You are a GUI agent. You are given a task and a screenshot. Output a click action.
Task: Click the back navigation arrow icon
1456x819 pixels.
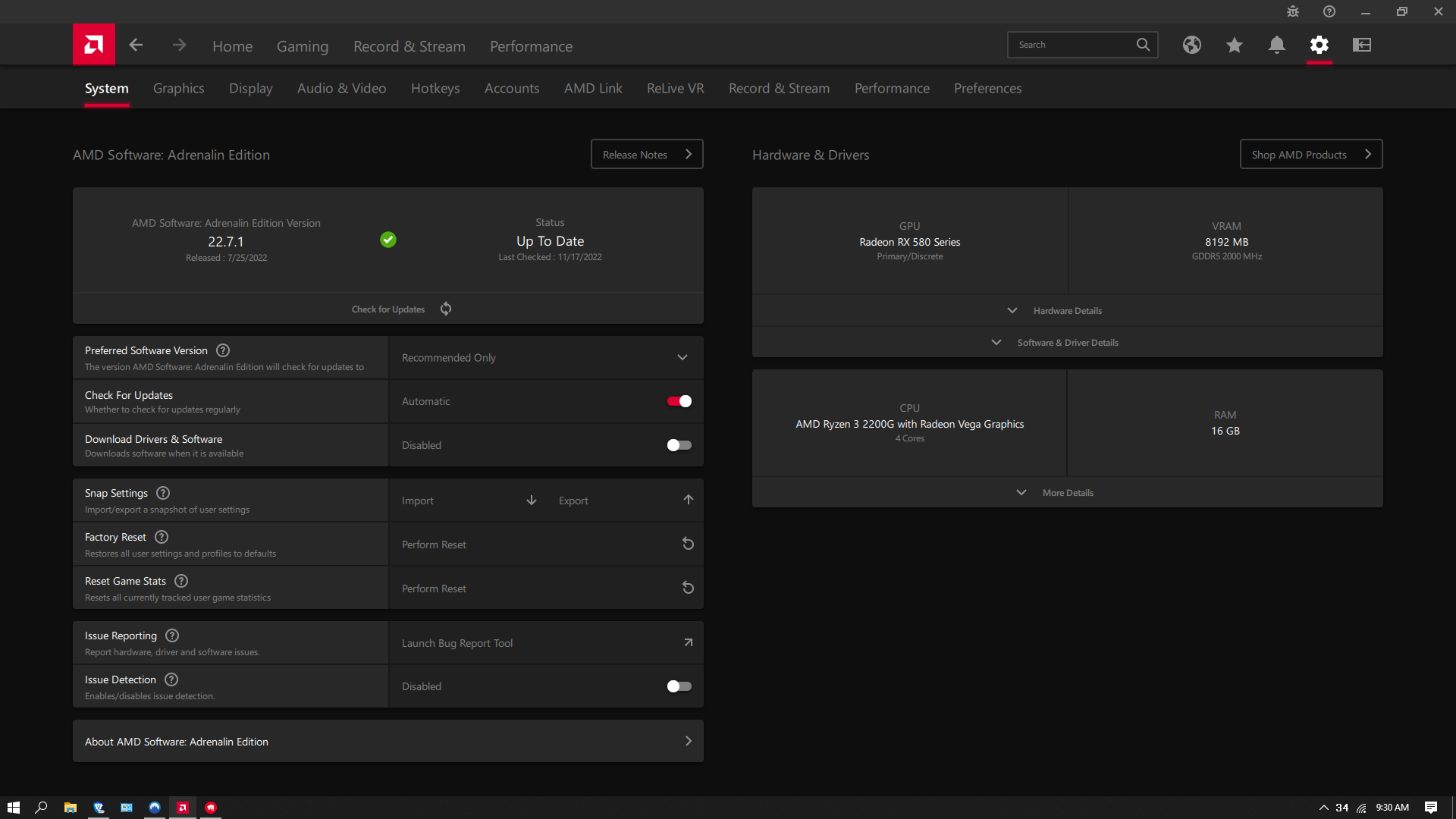coord(136,45)
